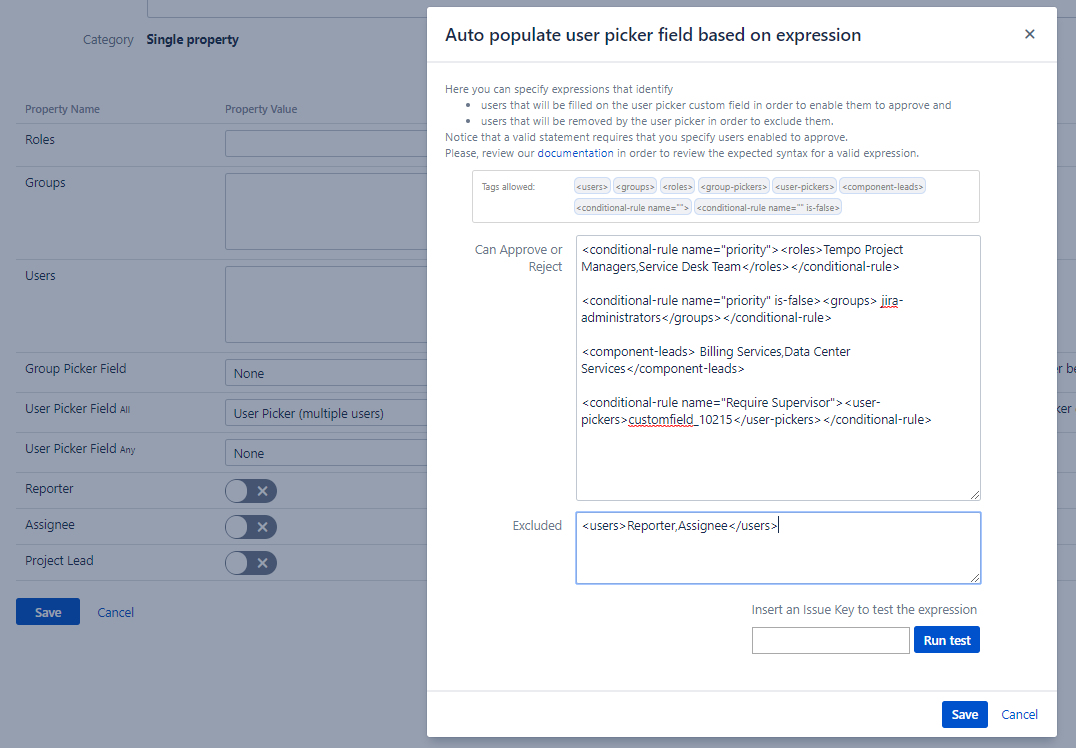Turn on the Project Lead switch
This screenshot has width=1076, height=748.
(250, 563)
